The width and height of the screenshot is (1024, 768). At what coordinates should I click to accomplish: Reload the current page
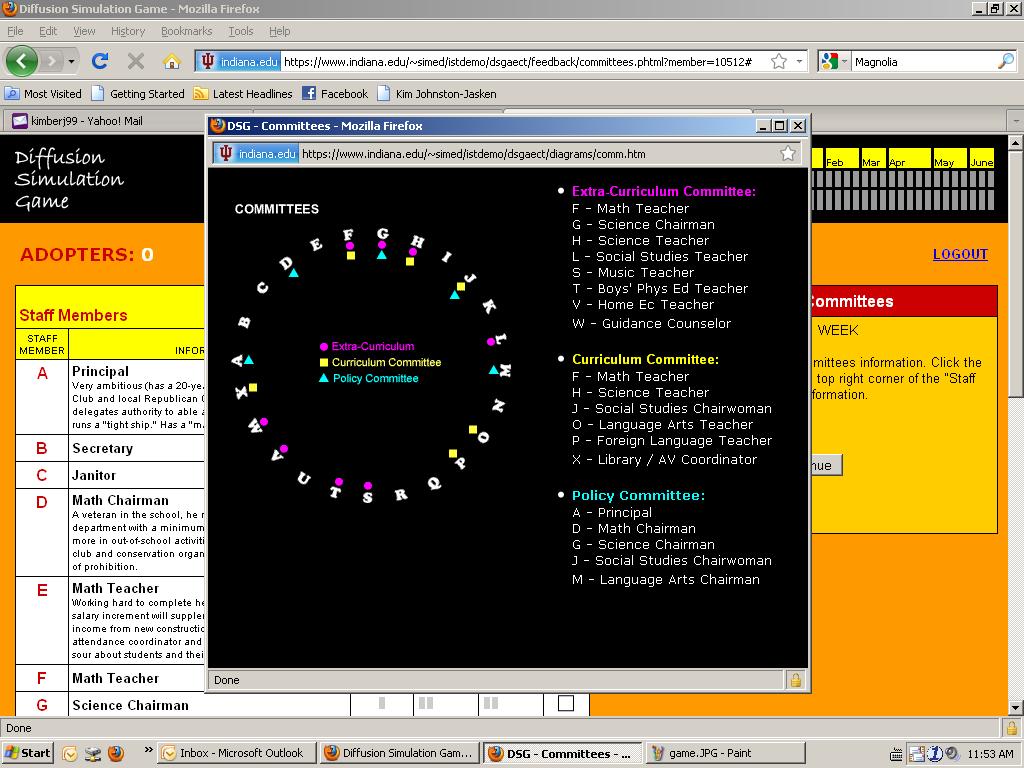pyautogui.click(x=100, y=61)
